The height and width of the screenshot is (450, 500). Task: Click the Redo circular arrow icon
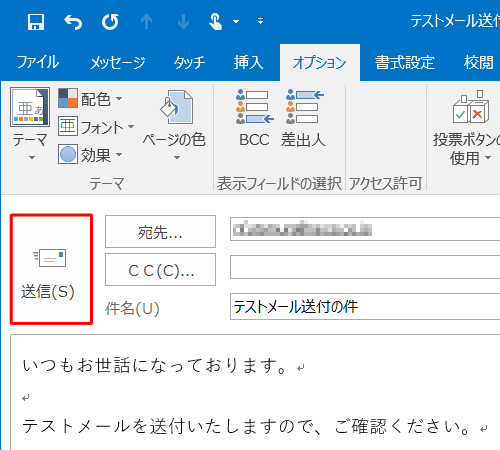110,22
